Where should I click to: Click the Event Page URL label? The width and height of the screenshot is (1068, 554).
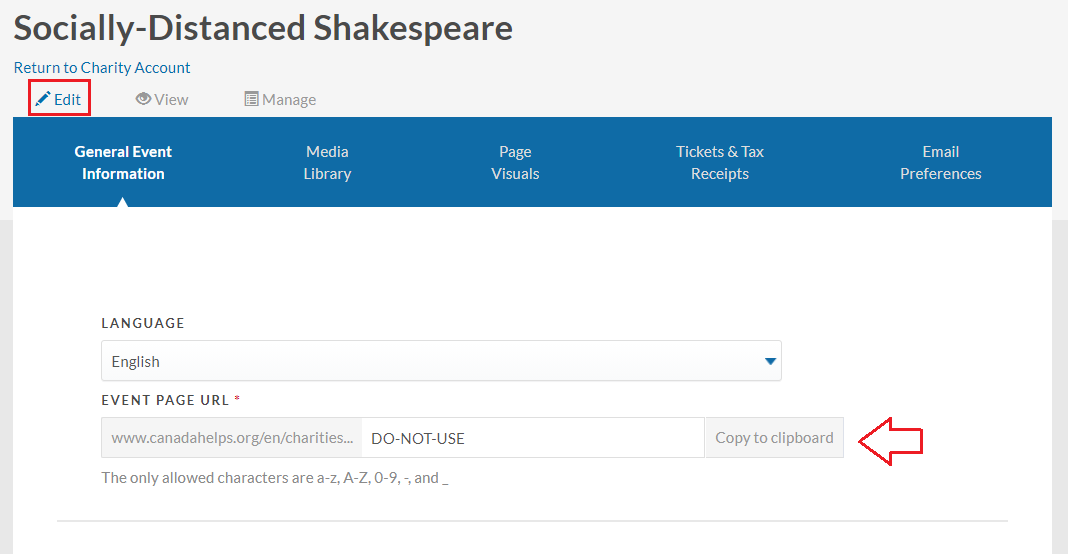coord(166,400)
